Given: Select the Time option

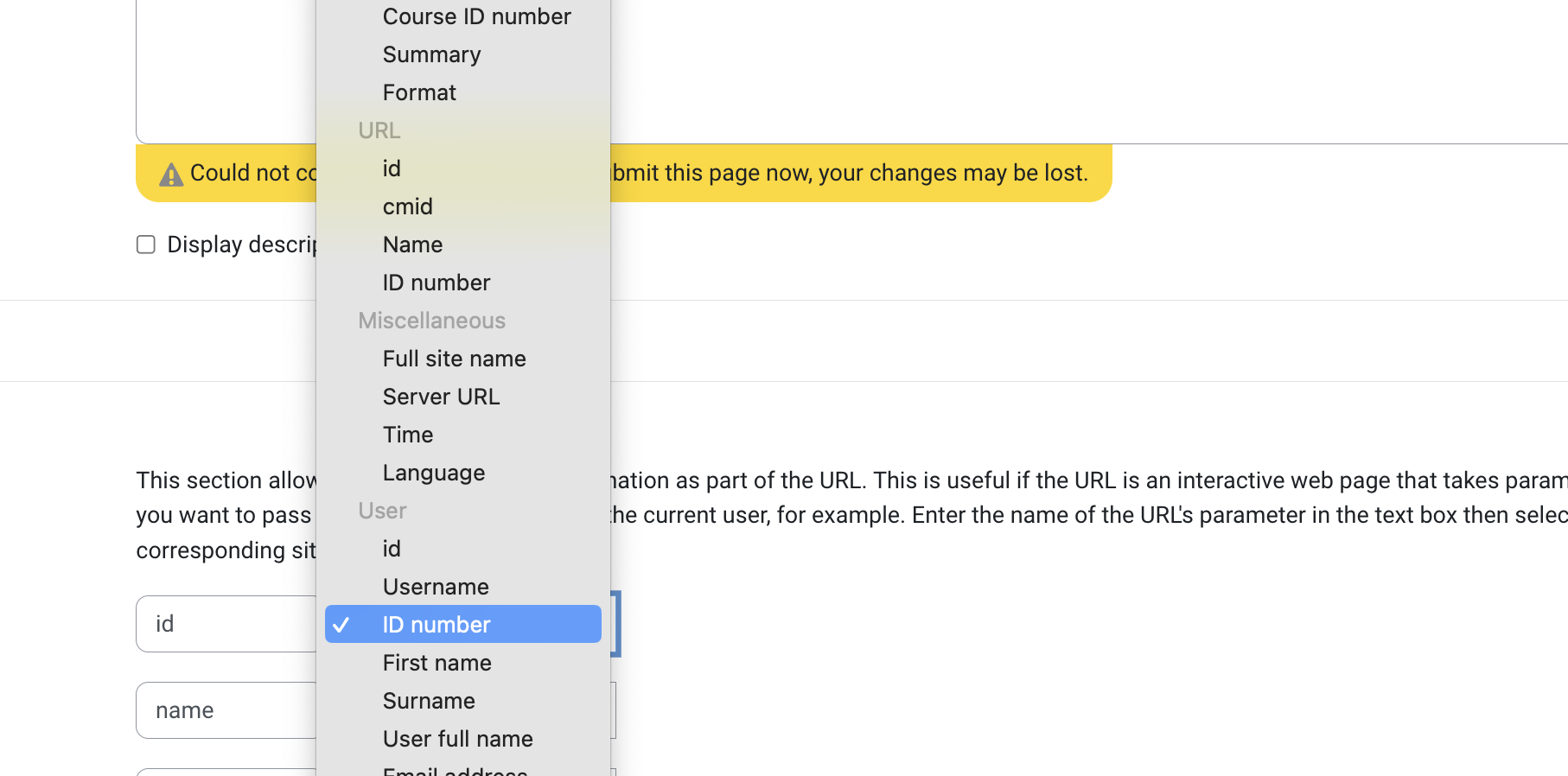Looking at the screenshot, I should click(x=407, y=435).
